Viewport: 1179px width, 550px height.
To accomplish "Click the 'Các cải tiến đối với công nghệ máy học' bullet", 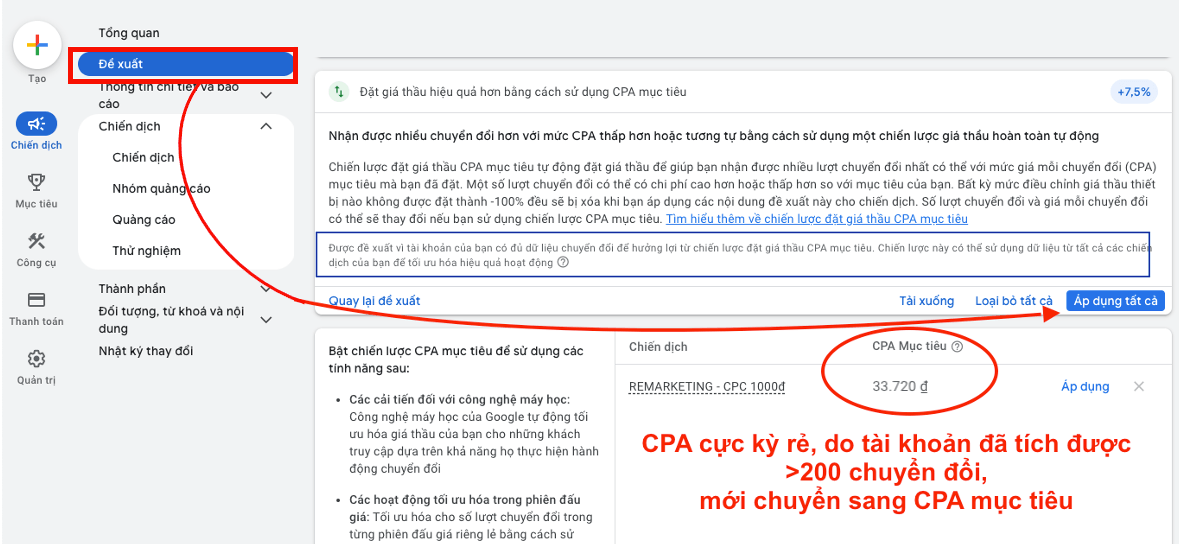I will (459, 399).
